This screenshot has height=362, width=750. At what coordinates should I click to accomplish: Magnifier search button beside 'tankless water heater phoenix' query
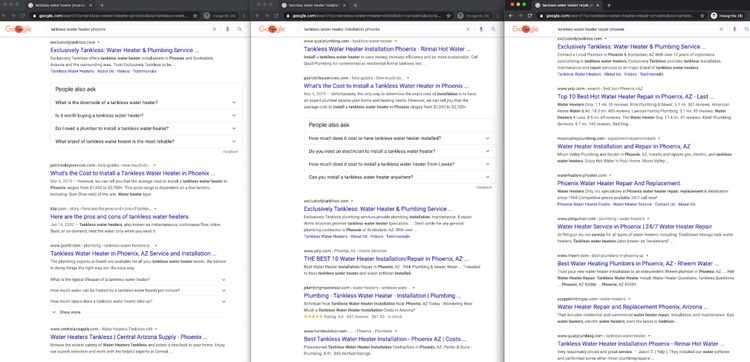coord(240,29)
